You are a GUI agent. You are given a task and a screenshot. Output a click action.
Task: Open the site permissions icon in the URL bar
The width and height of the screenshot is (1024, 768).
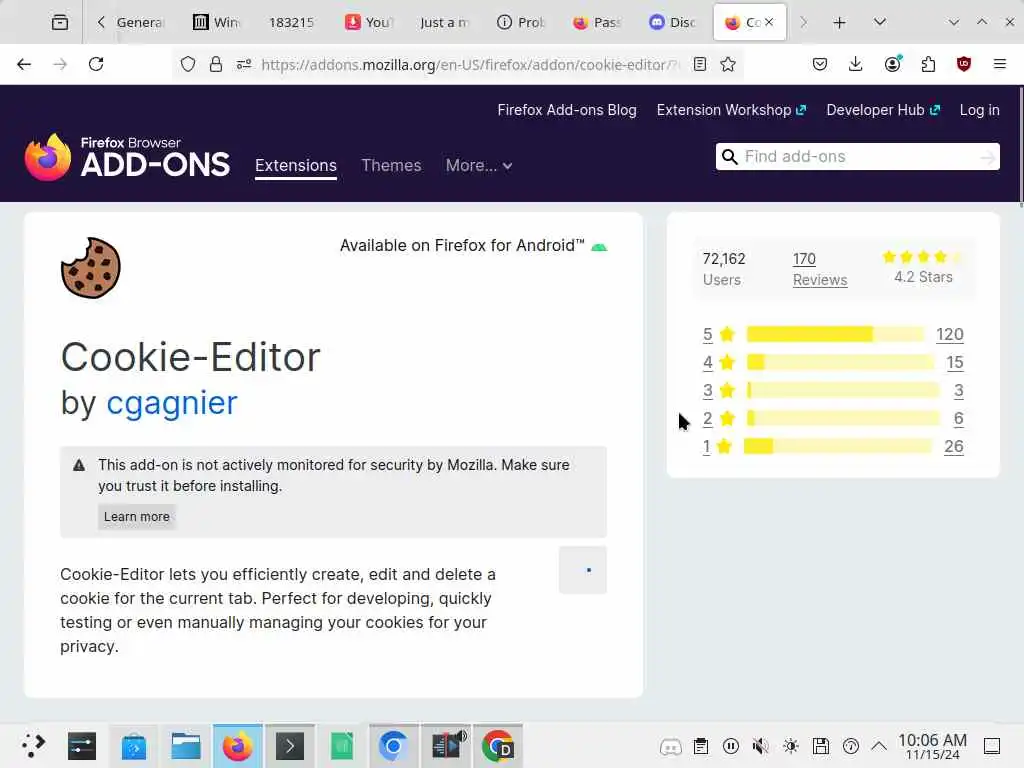(x=244, y=64)
